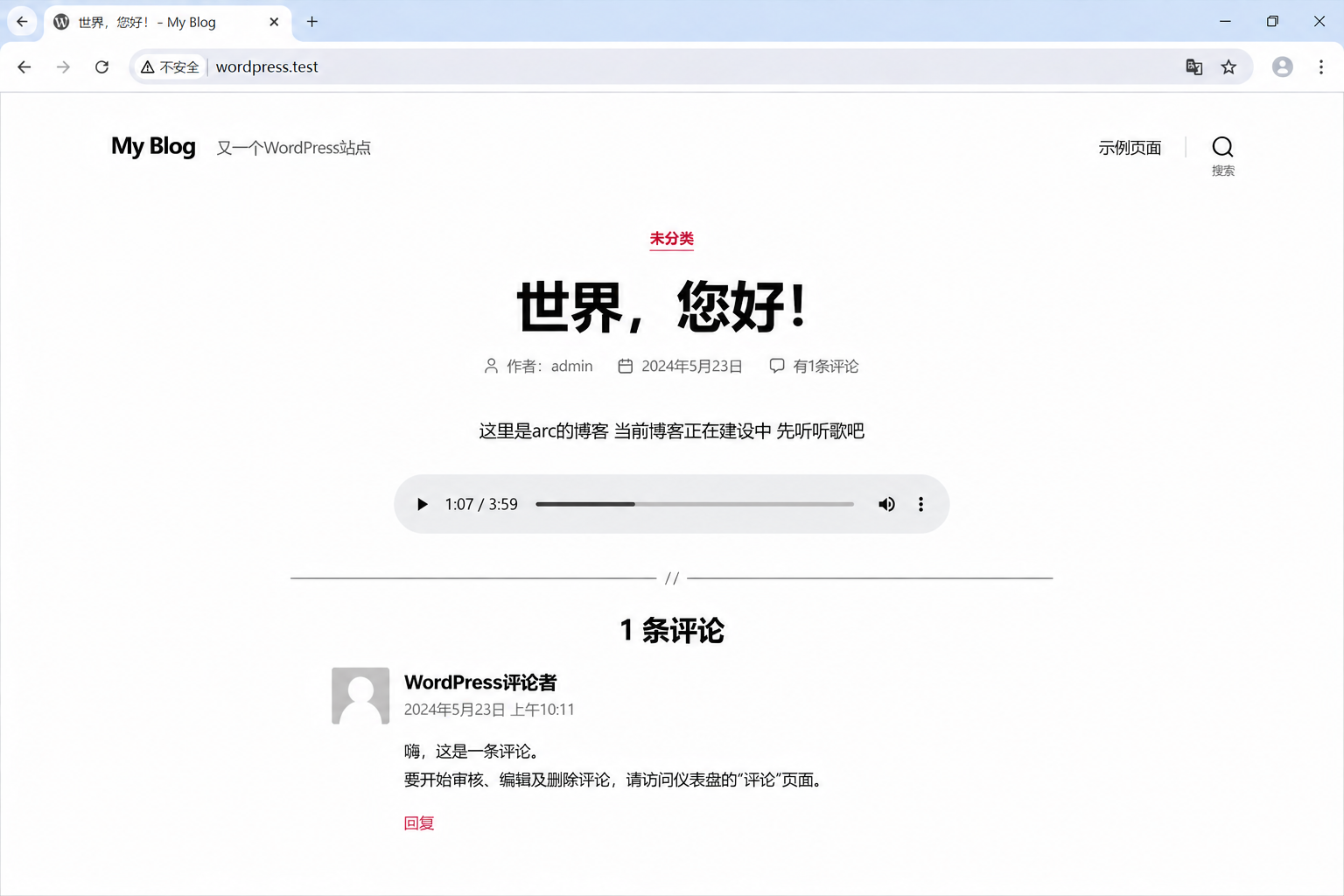Focus the wordpress.test address bar

coord(691,66)
